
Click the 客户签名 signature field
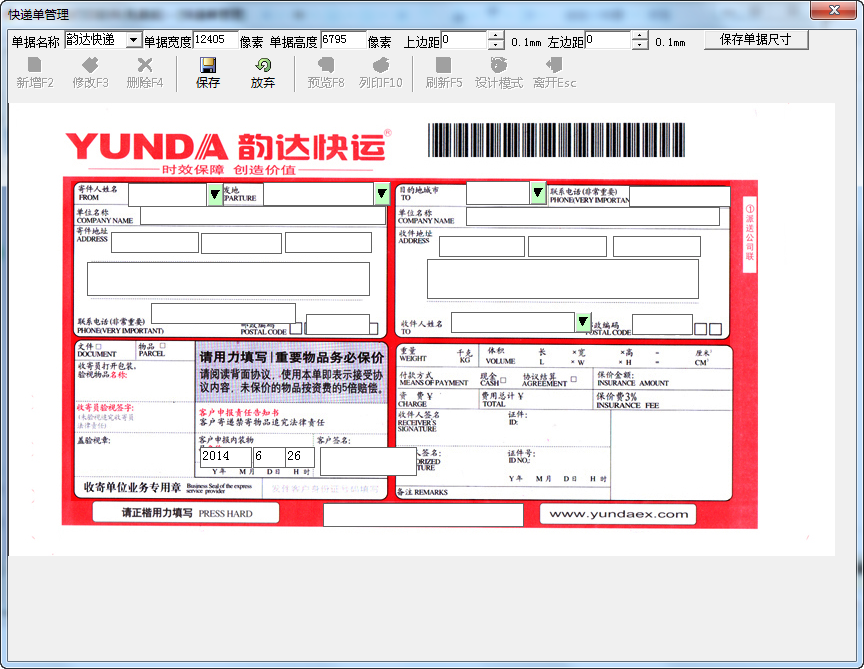coord(368,461)
